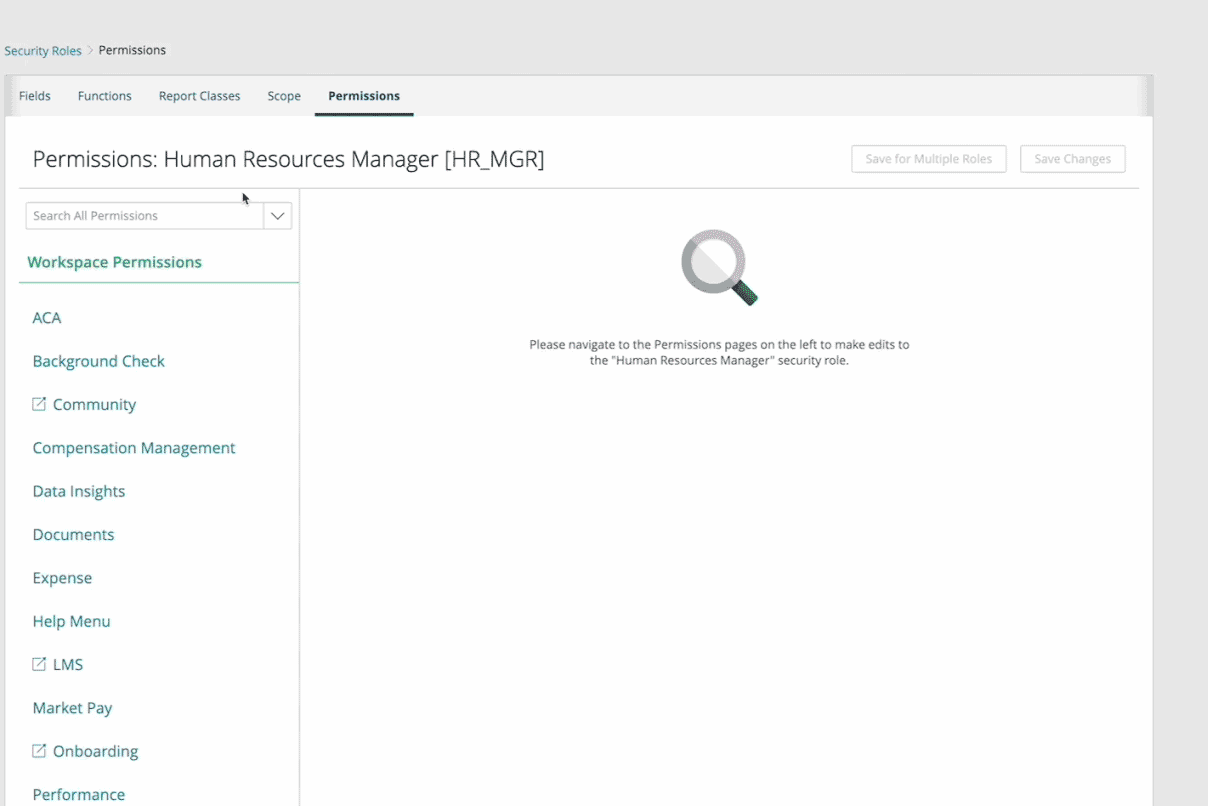Click the external link icon beside Community
Image resolution: width=1208 pixels, height=806 pixels.
pos(39,404)
